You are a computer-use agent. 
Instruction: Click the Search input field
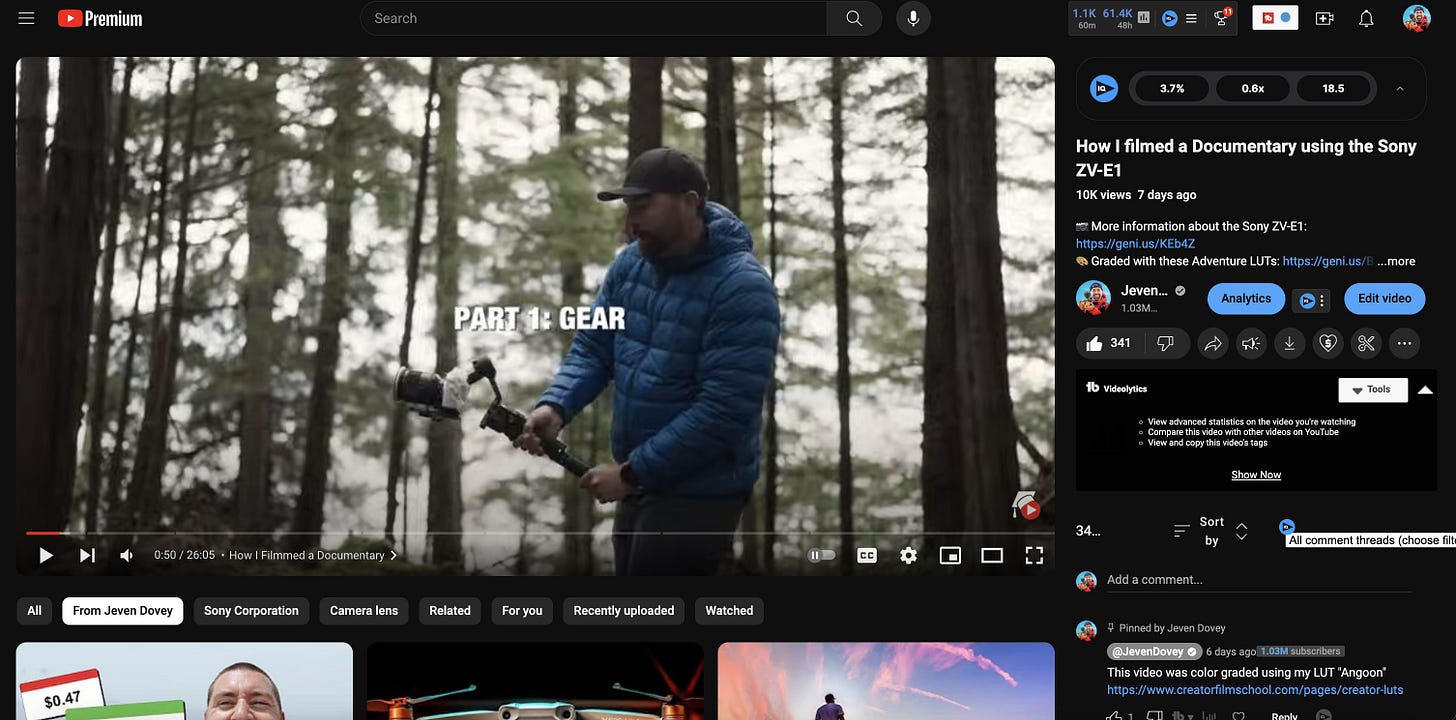click(x=593, y=18)
